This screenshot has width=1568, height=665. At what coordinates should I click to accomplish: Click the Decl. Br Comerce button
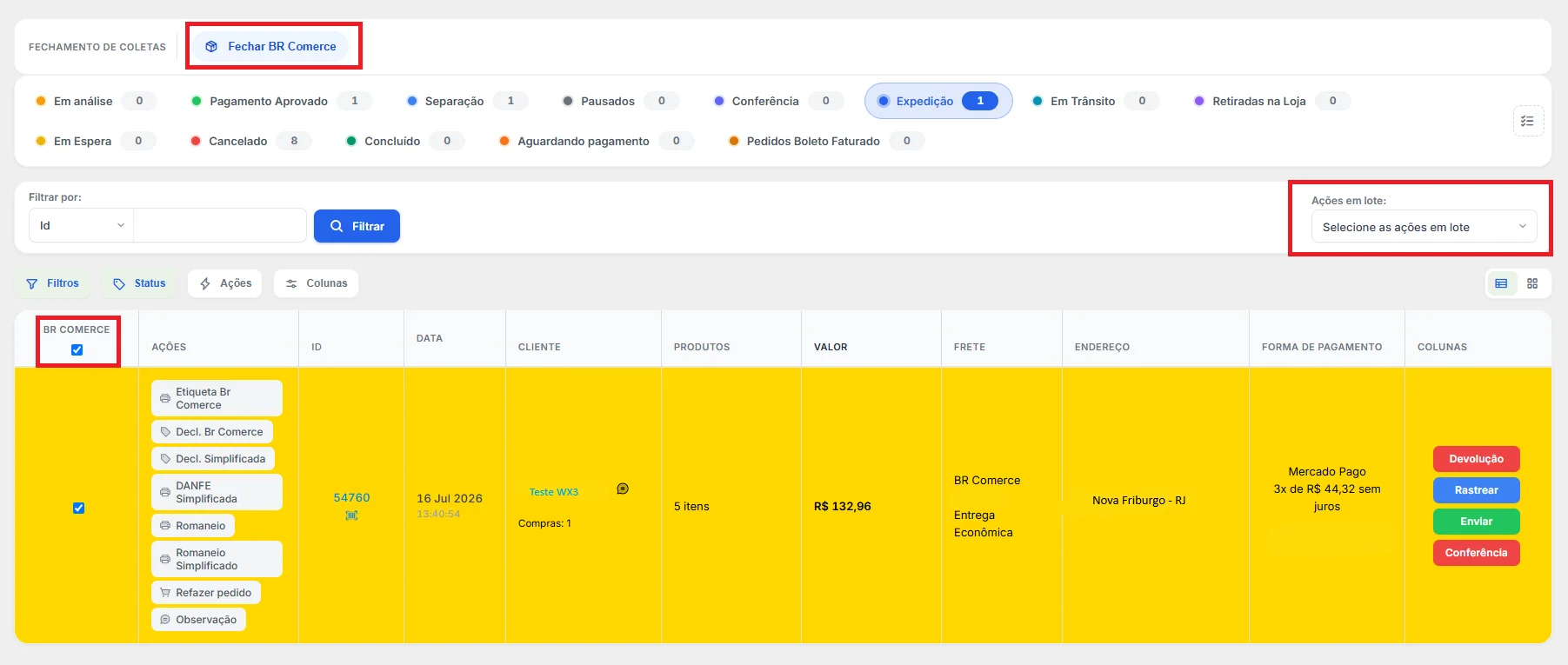(x=212, y=432)
